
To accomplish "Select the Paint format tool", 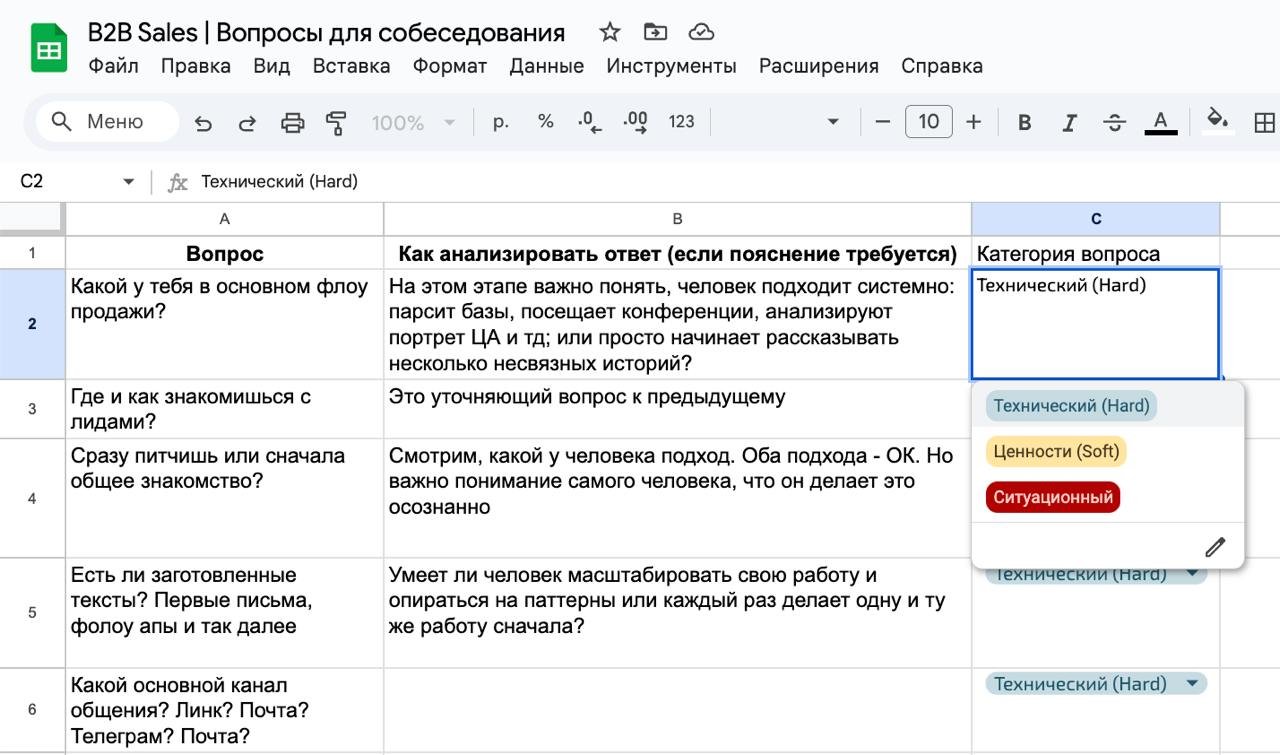I will [337, 122].
